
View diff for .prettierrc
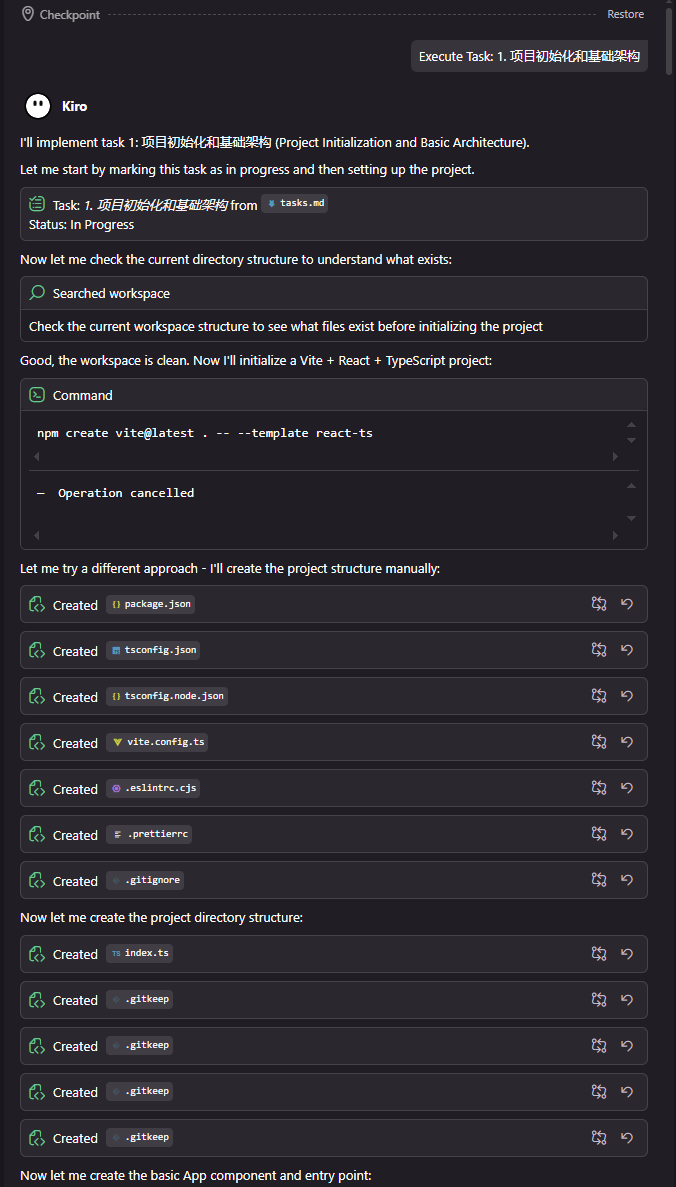click(599, 834)
